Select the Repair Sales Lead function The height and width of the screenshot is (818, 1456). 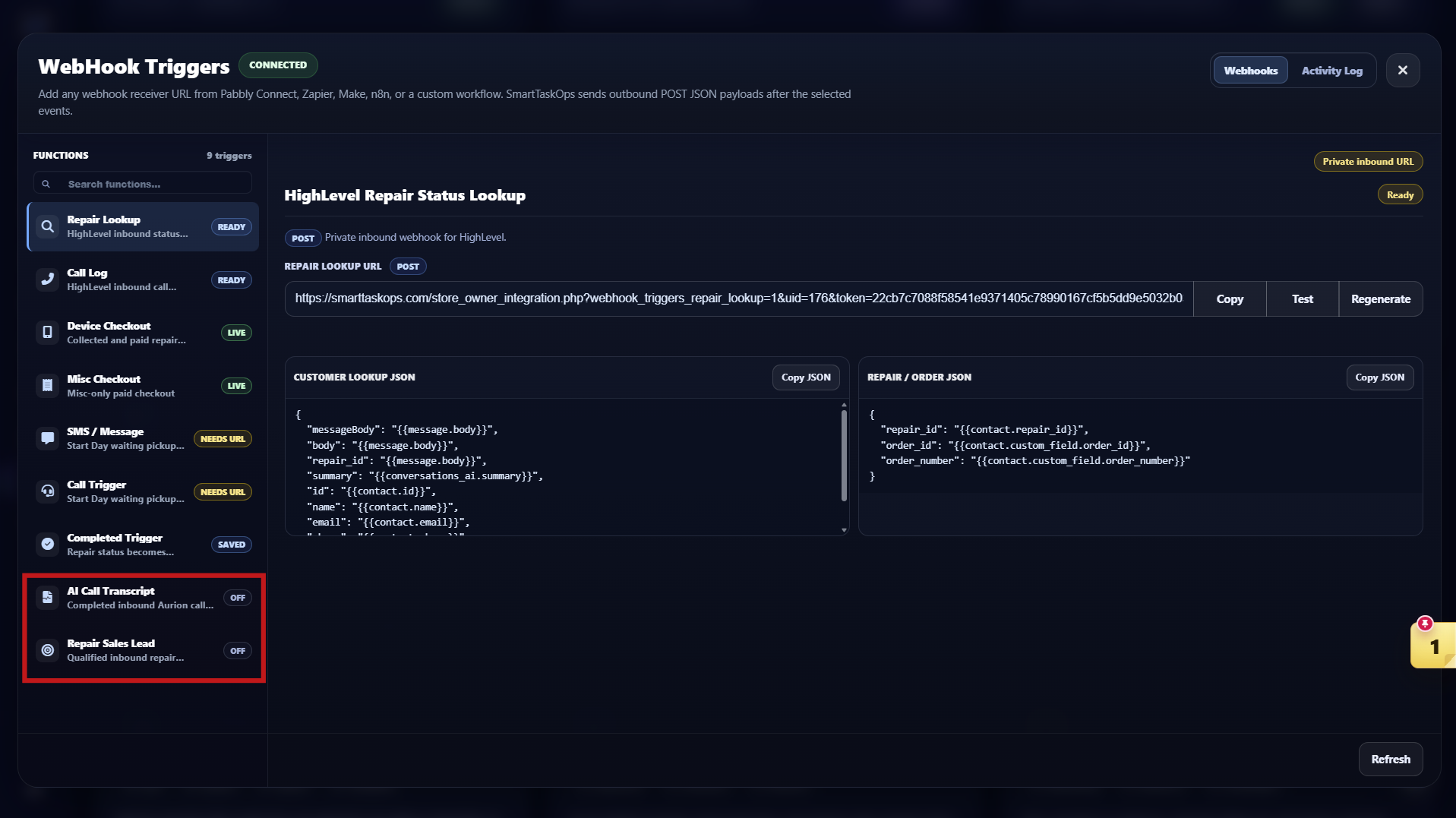(x=143, y=650)
